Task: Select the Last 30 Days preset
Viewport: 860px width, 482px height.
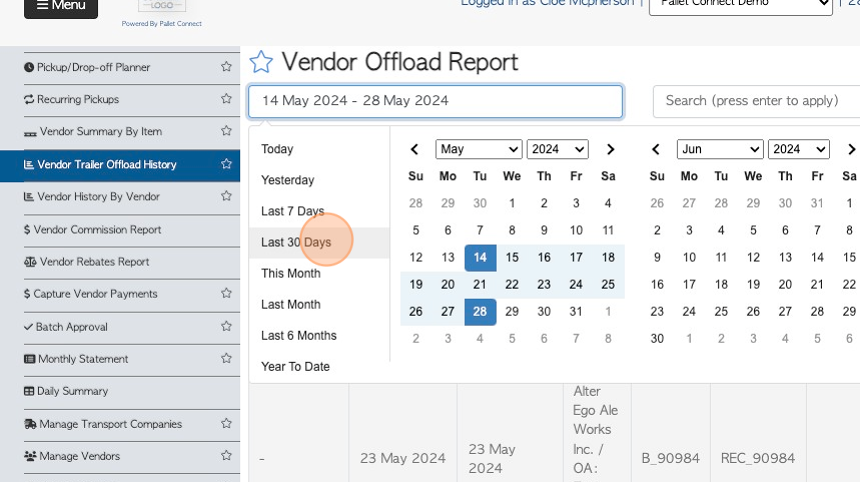Action: tap(319, 242)
